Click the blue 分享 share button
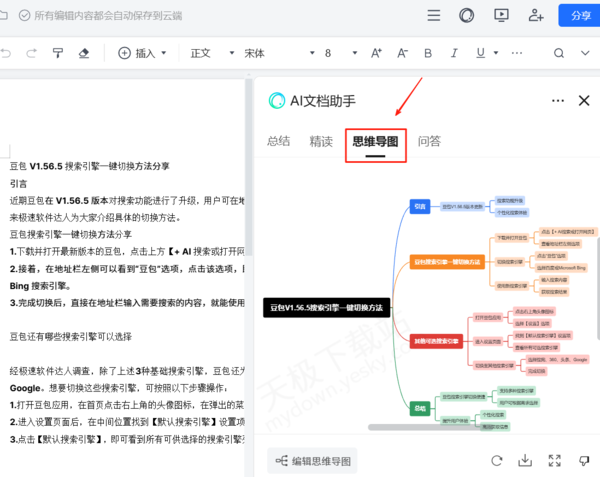Viewport: 600px width, 477px height. point(580,15)
